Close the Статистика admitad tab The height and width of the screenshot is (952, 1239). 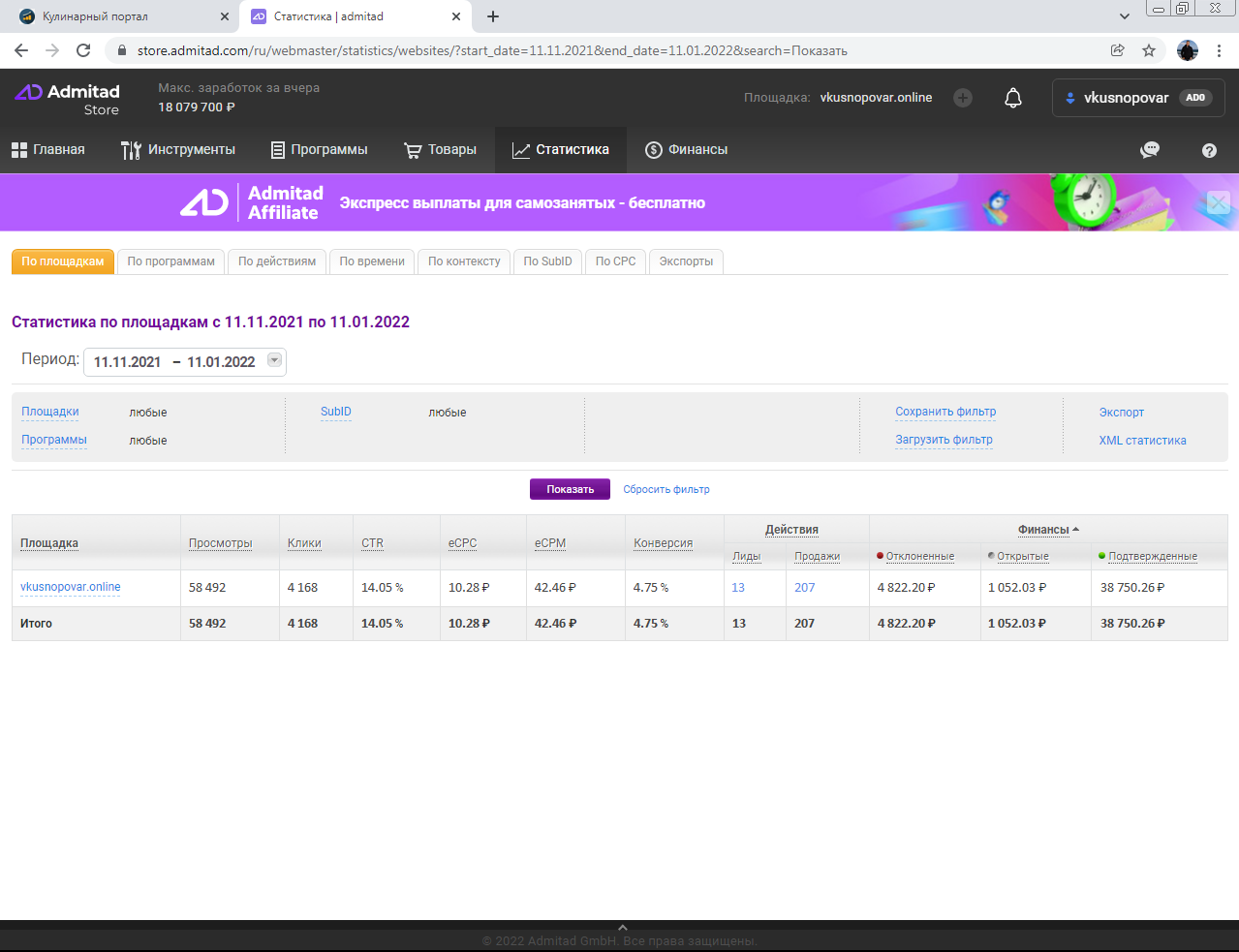(456, 16)
